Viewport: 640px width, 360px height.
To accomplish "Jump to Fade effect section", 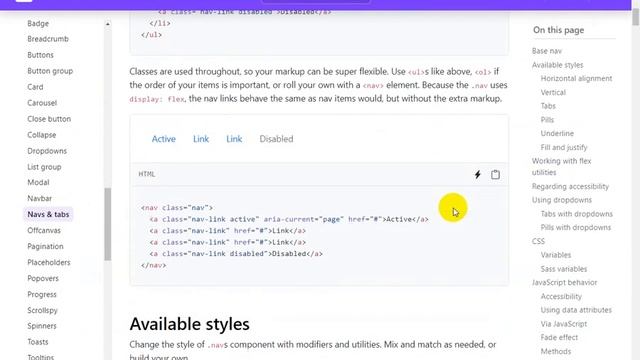I will pos(559,338).
